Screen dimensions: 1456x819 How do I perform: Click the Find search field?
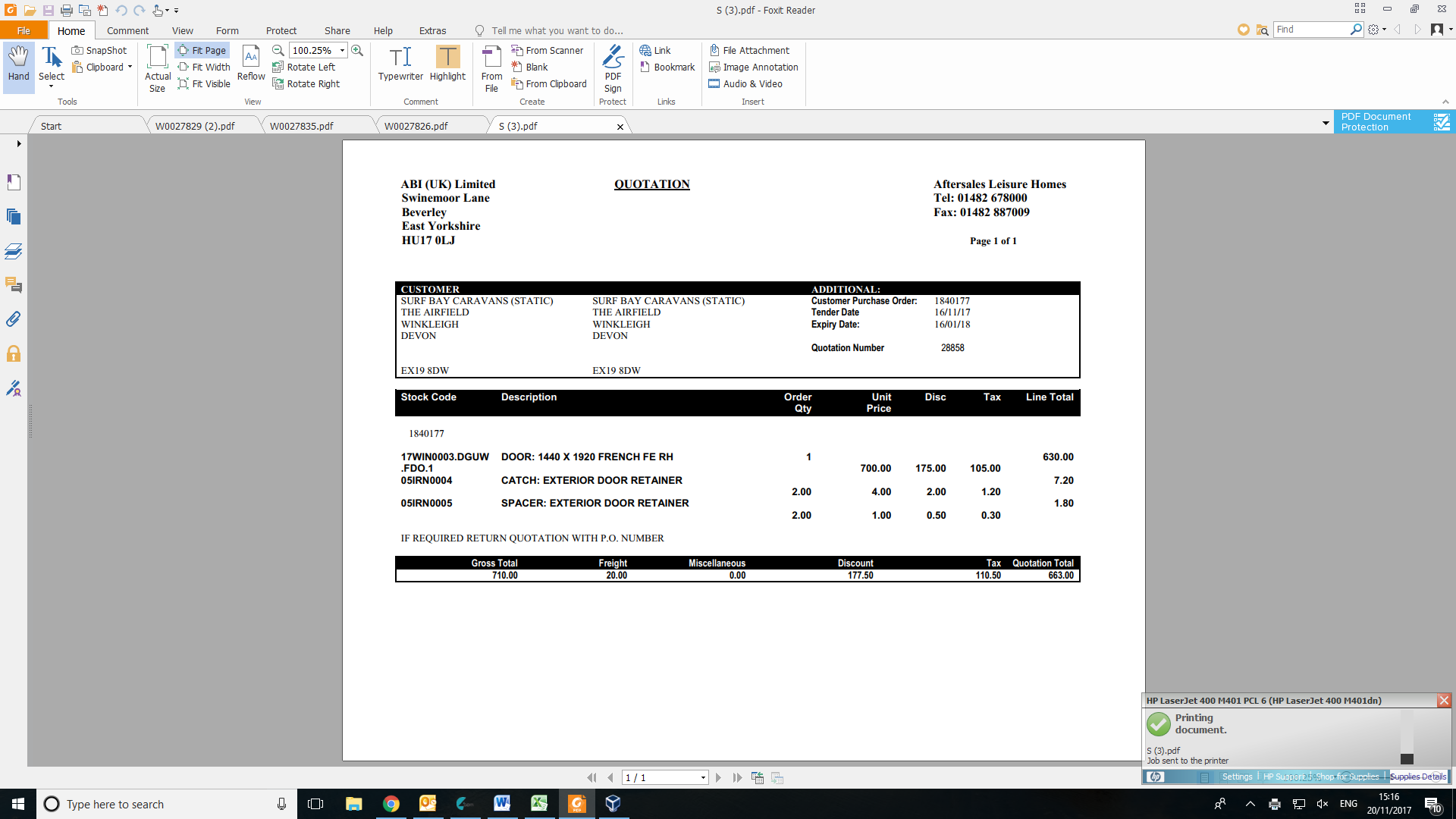1312,29
